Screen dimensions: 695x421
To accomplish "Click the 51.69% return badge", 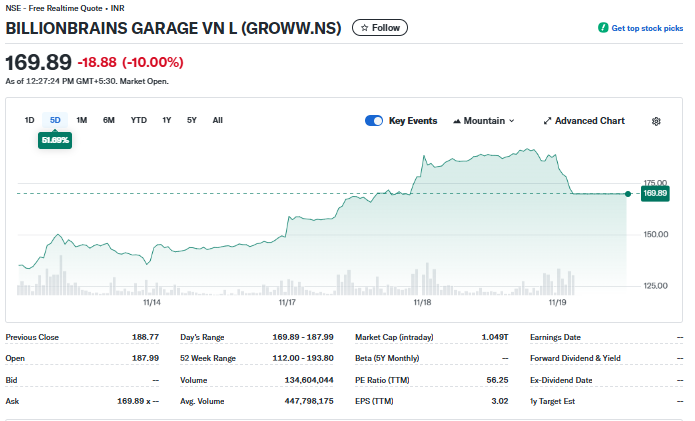I will 55,140.
